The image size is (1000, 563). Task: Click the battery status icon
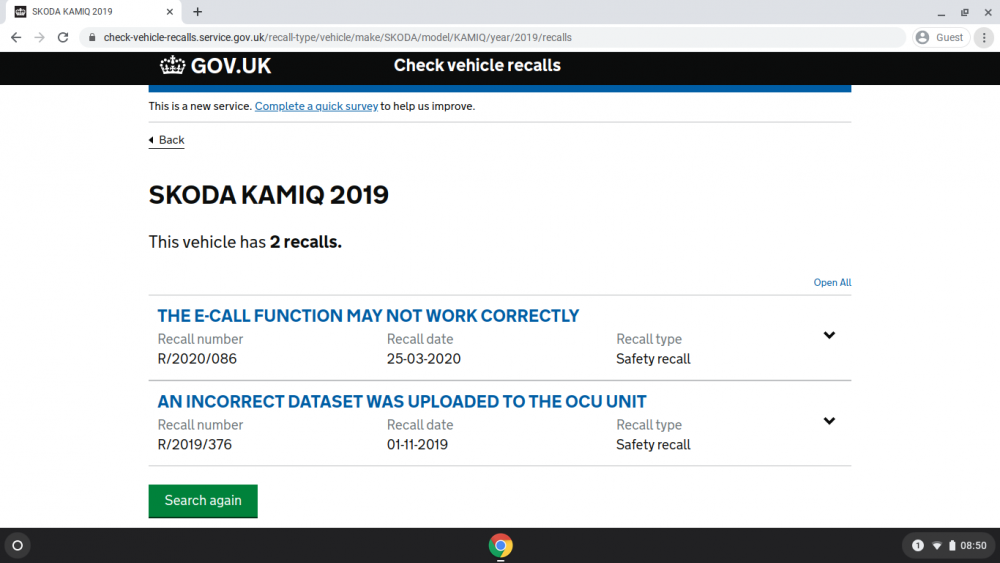[x=952, y=546]
